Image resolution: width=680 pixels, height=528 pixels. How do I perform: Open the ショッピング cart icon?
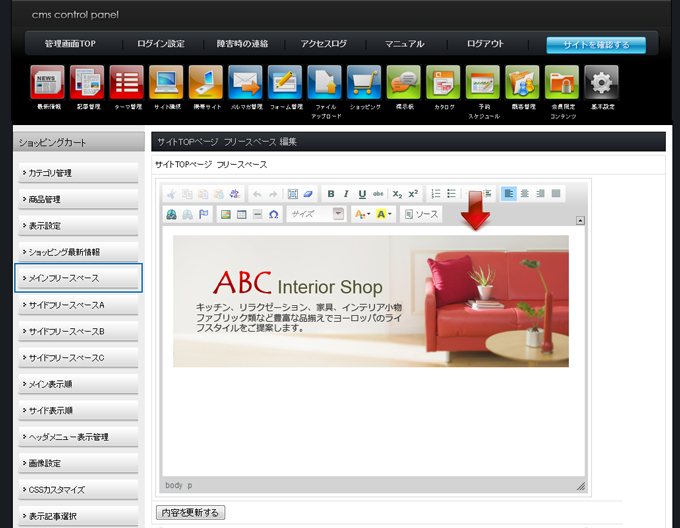tap(363, 82)
